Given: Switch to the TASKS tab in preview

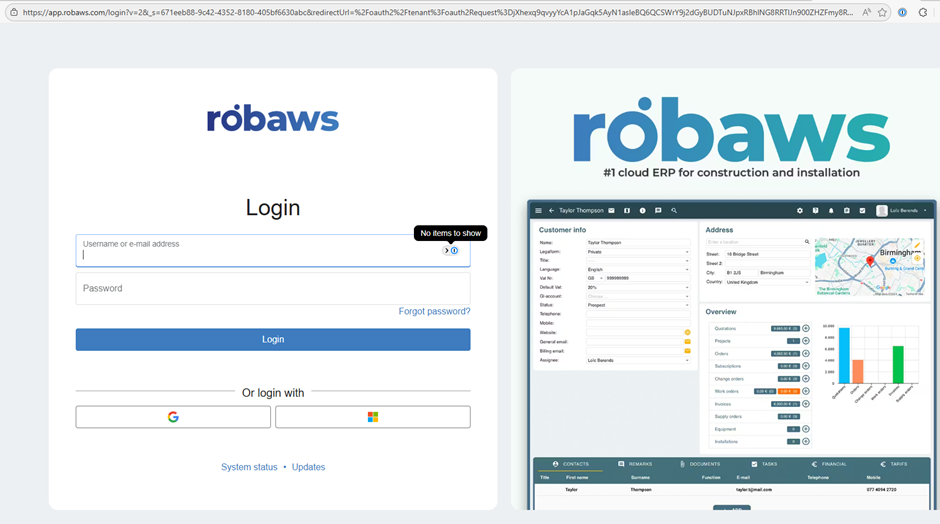Looking at the screenshot, I should coord(764,464).
